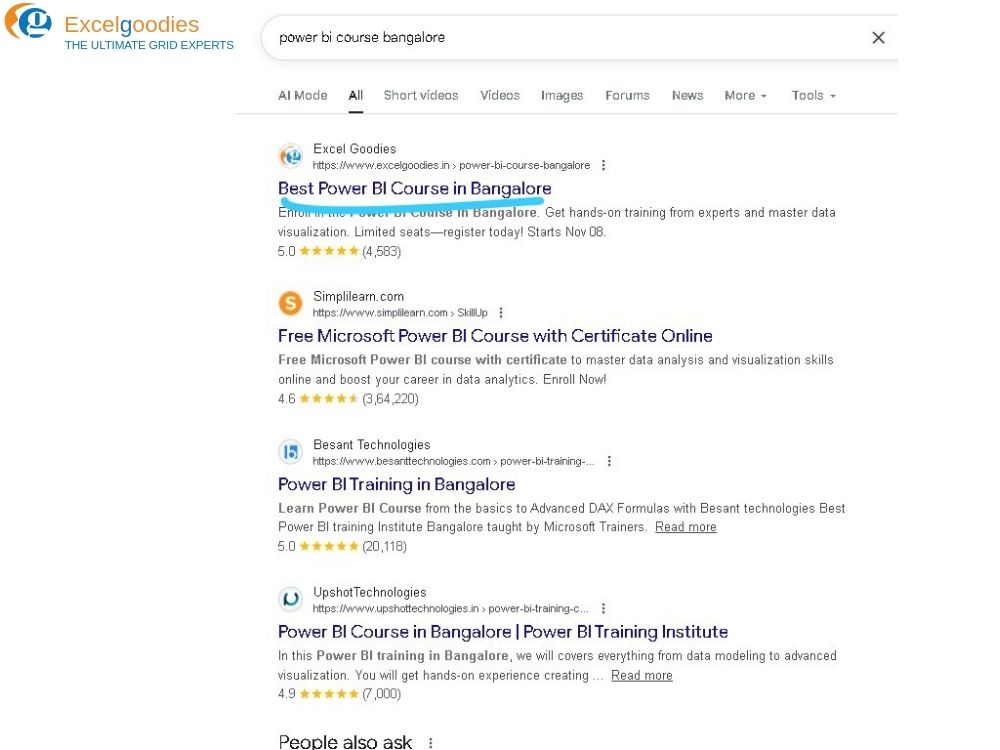
Task: Switch to the AI Mode tab
Action: pyautogui.click(x=302, y=96)
